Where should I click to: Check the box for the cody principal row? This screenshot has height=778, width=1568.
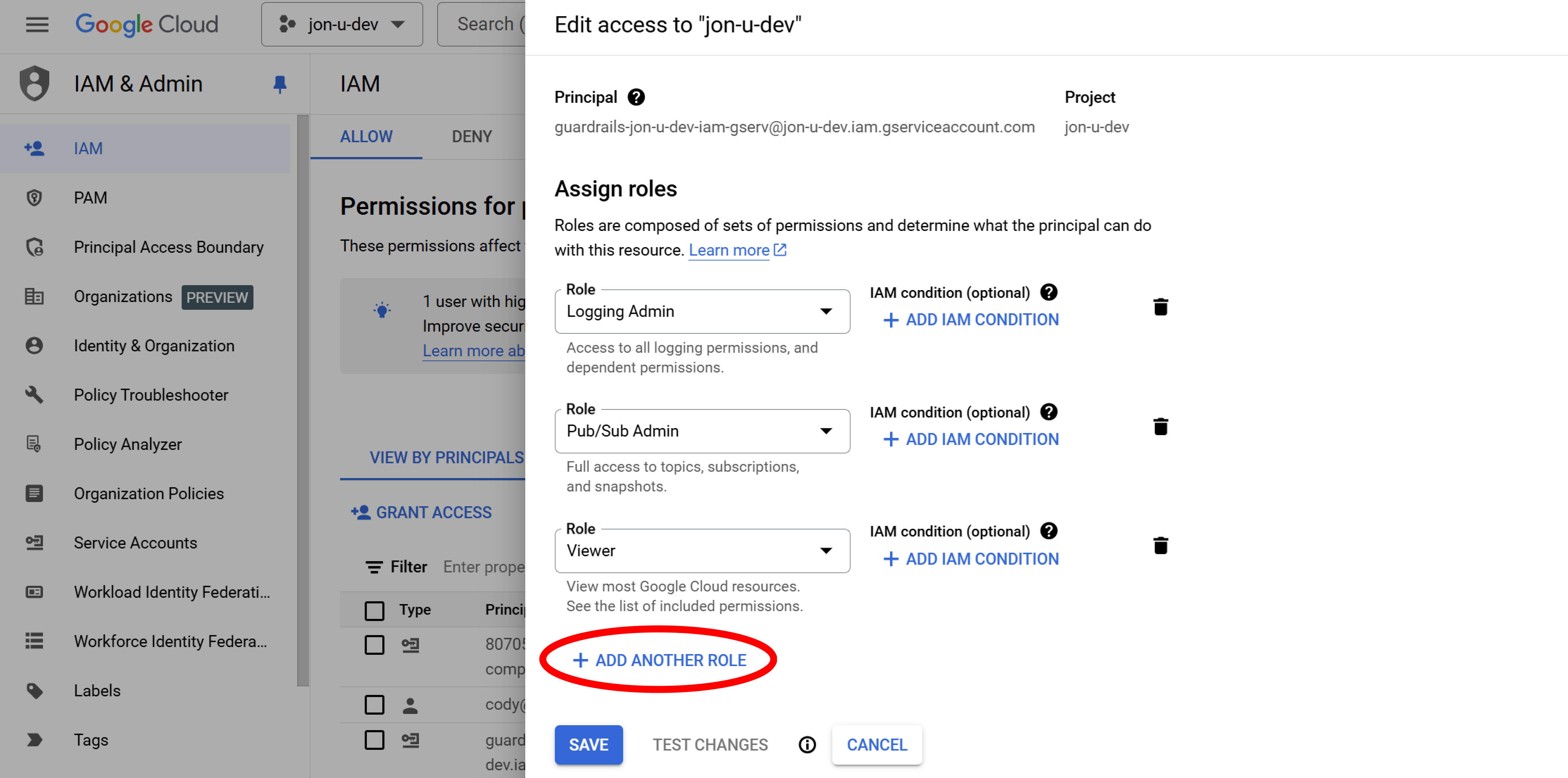[x=374, y=705]
